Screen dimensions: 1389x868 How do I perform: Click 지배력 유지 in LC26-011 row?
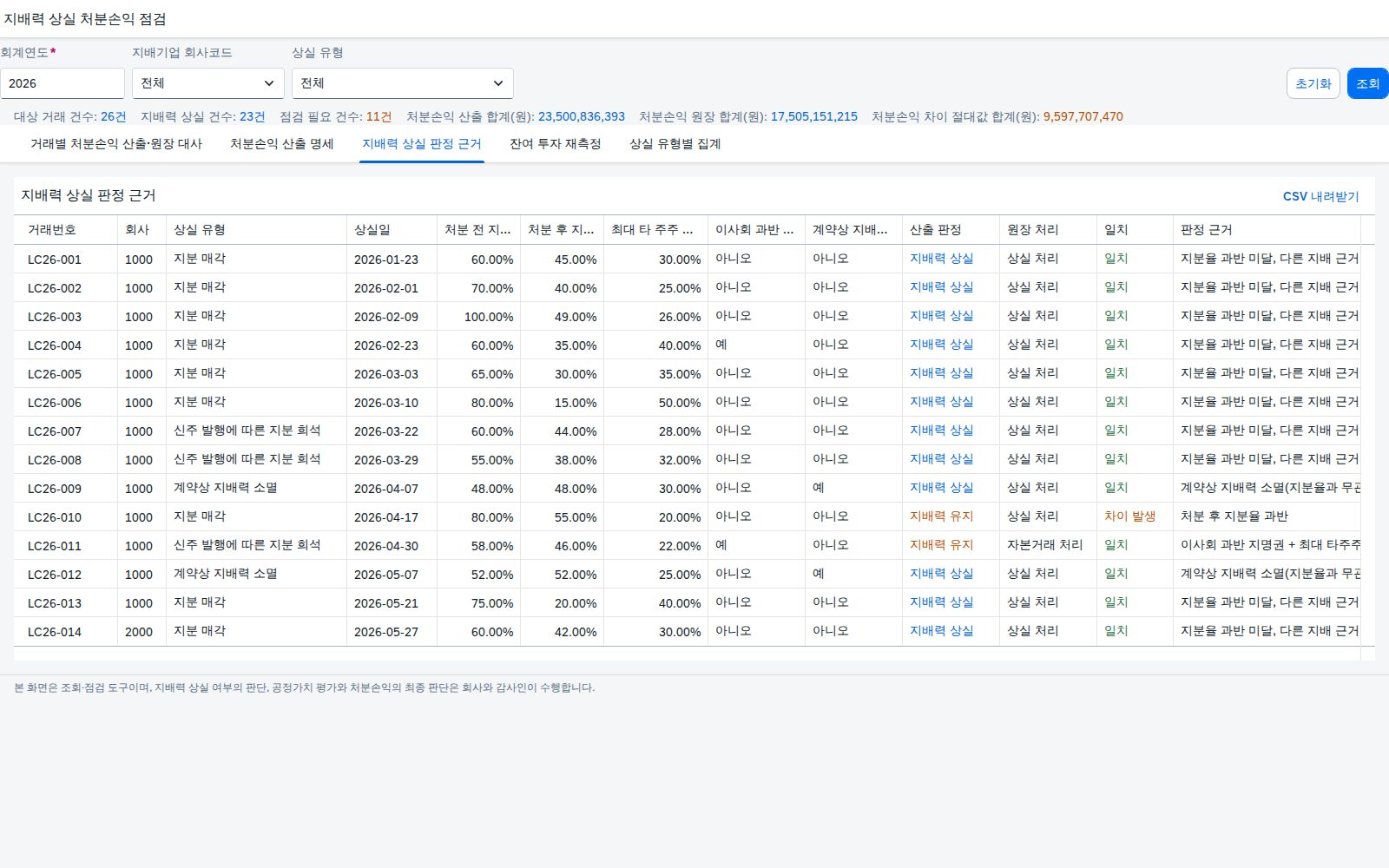click(941, 545)
